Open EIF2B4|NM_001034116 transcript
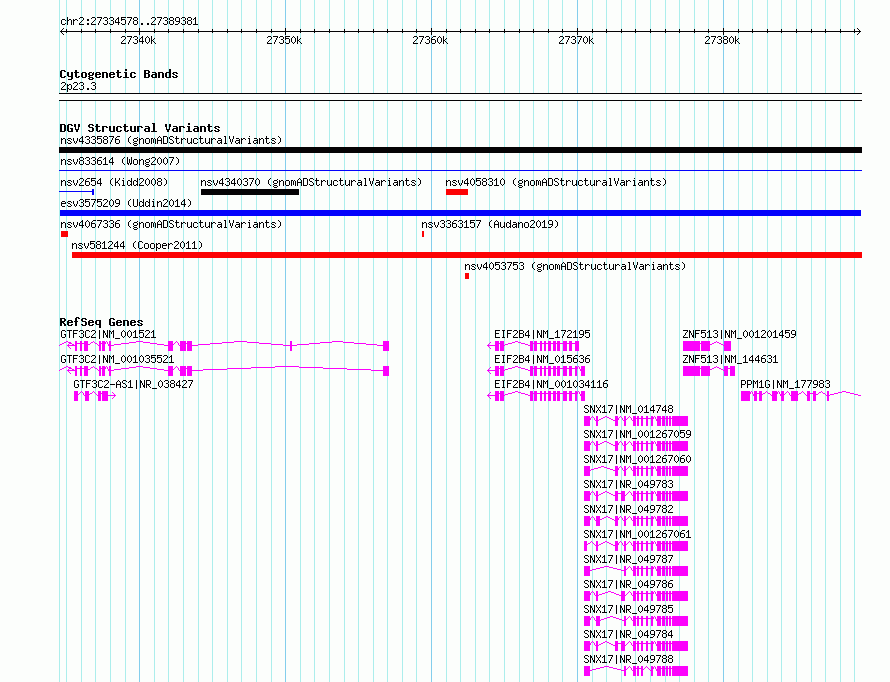Image resolution: width=890 pixels, height=682 pixels. [551, 384]
